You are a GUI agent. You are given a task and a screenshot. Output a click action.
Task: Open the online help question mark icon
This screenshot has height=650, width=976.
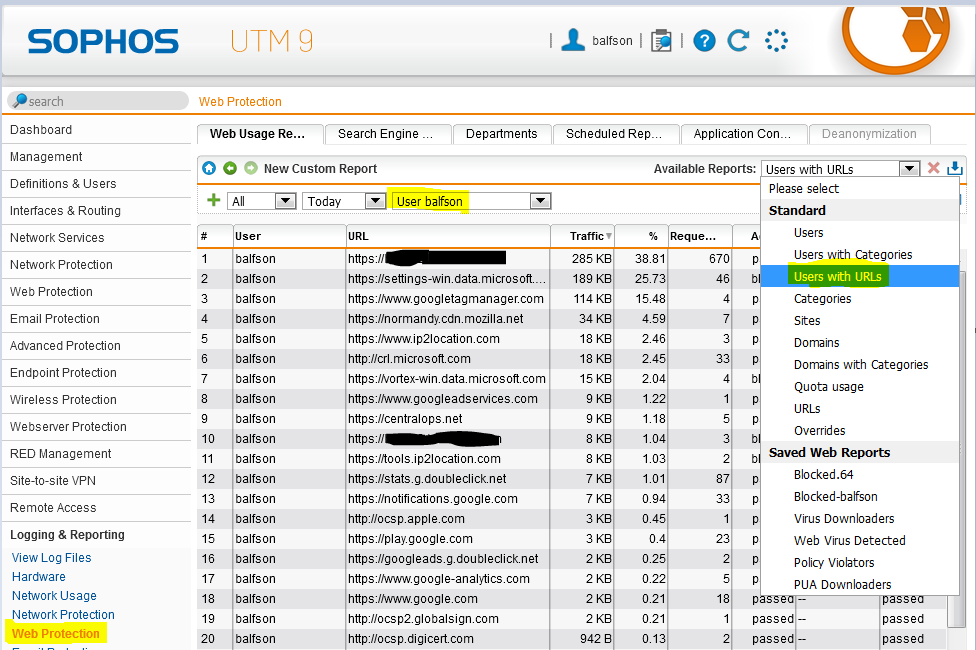coord(704,41)
